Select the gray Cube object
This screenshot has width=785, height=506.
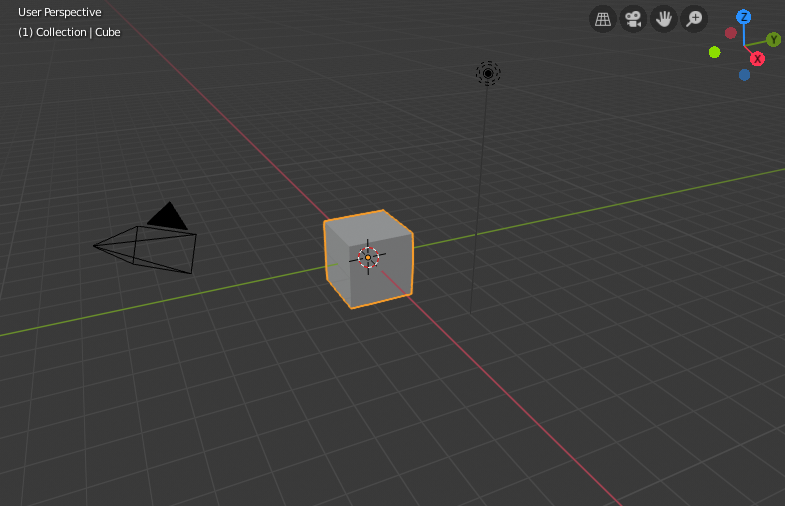click(368, 259)
